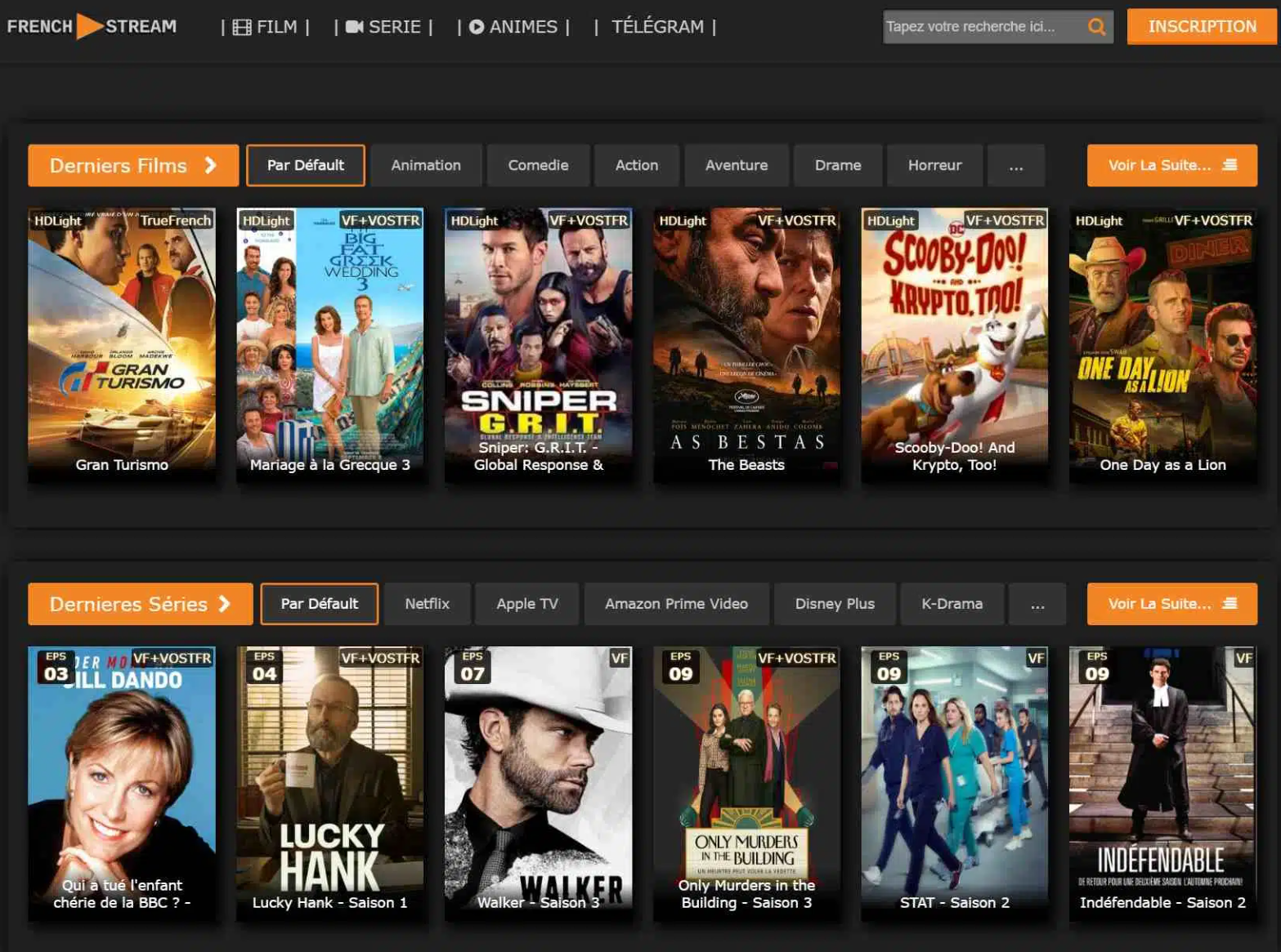1281x952 pixels.
Task: Click VF badge on STAT poster
Action: 1036,659
